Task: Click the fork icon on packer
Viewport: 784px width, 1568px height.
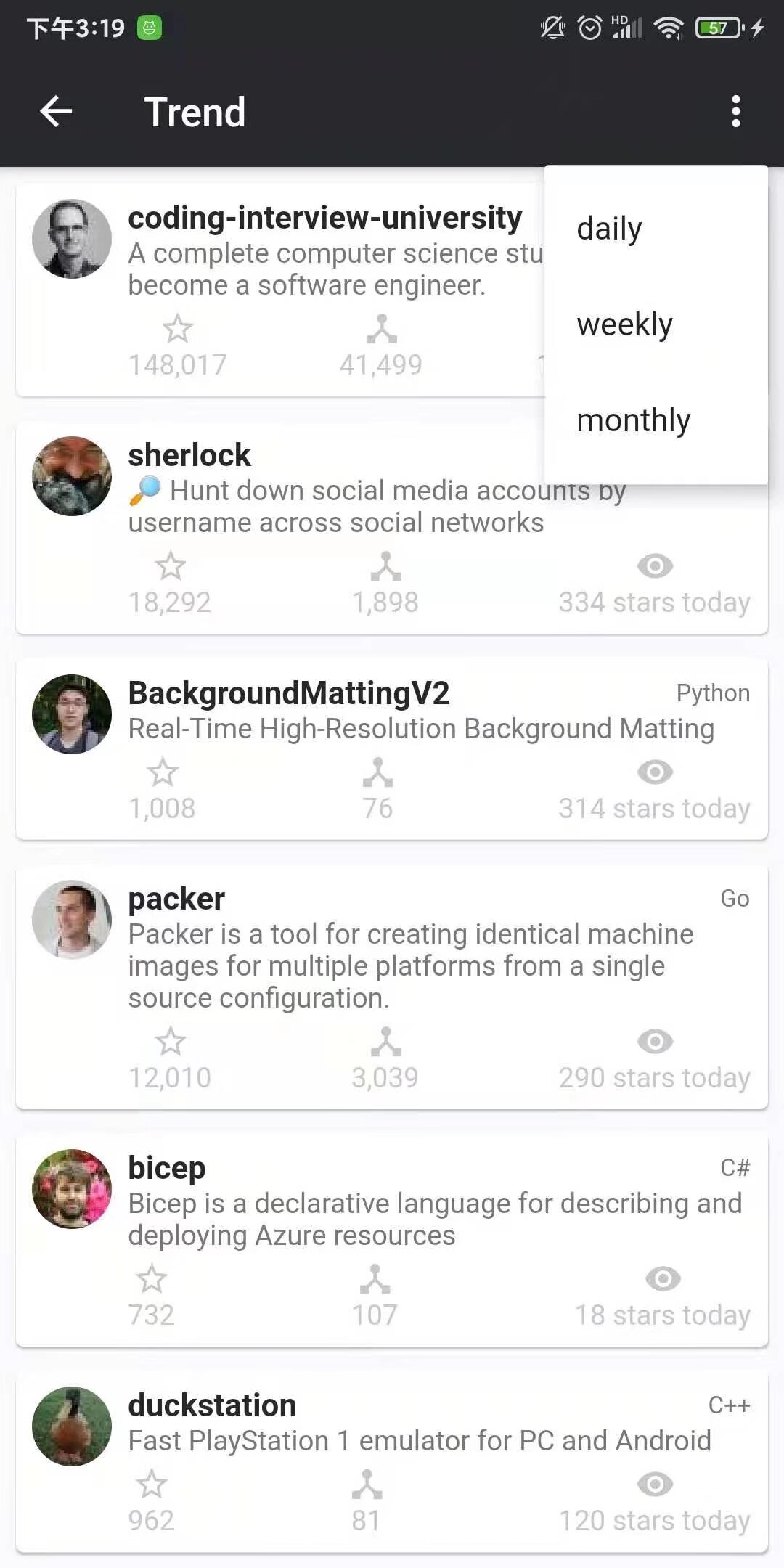Action: [x=385, y=1042]
